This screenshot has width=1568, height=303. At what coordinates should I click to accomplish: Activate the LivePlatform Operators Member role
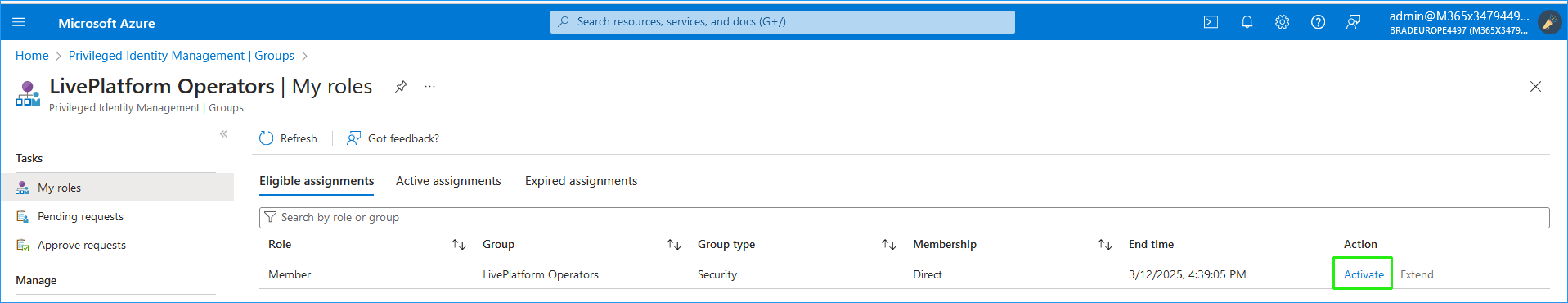[1364, 274]
